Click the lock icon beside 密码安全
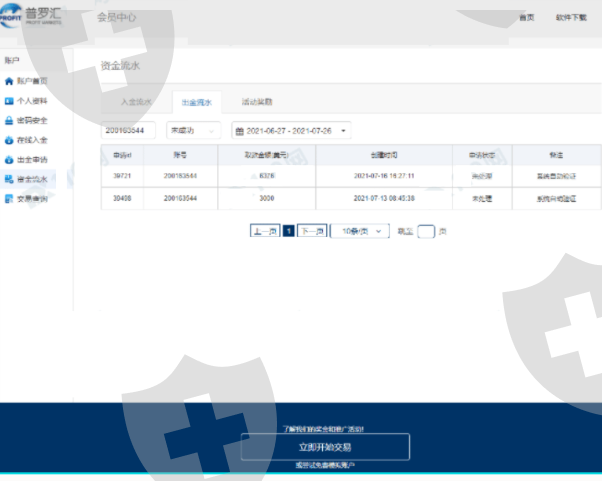602x481 pixels. coord(9,121)
